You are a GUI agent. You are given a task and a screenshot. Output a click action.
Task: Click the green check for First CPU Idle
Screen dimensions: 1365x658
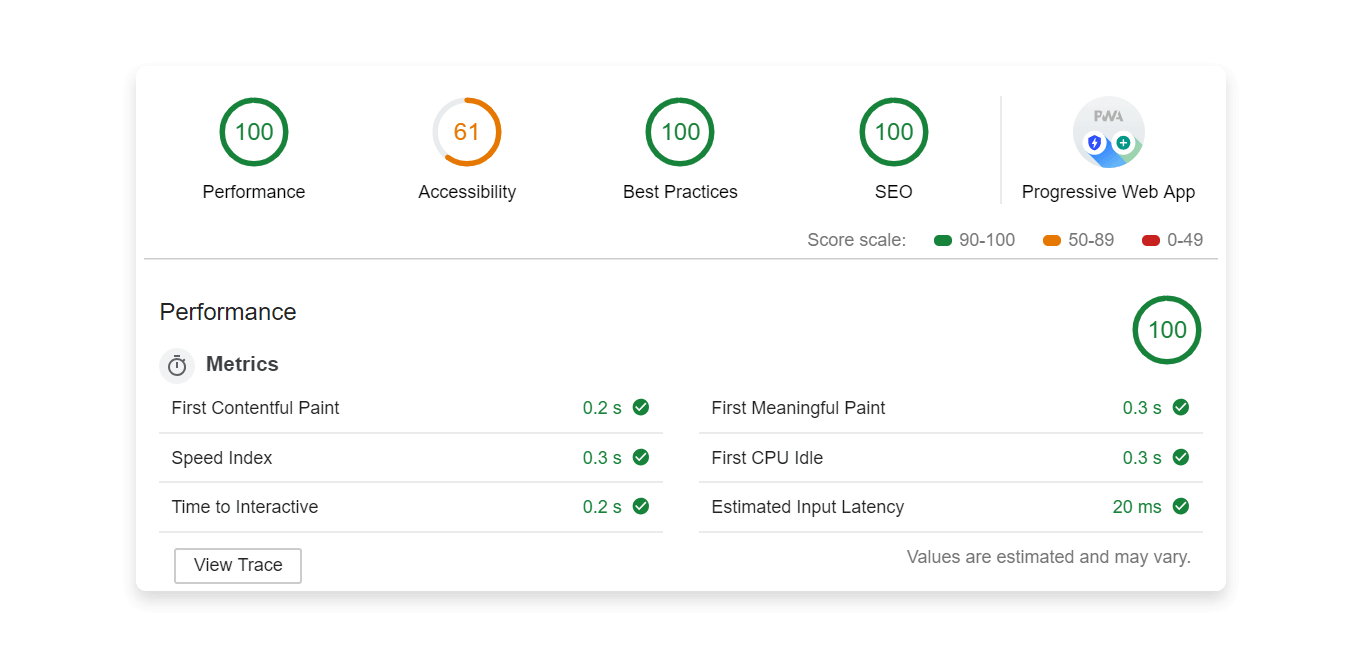point(1180,457)
